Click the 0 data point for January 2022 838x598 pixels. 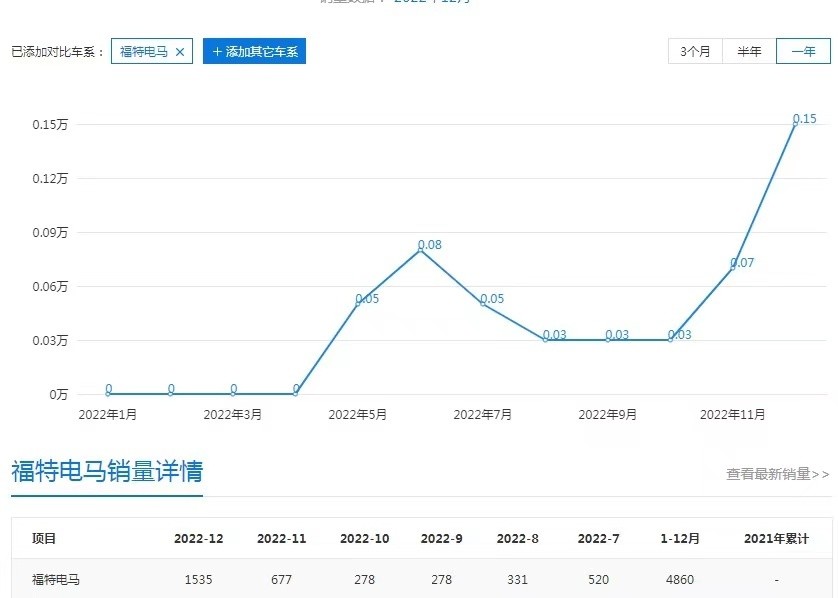coord(108,394)
